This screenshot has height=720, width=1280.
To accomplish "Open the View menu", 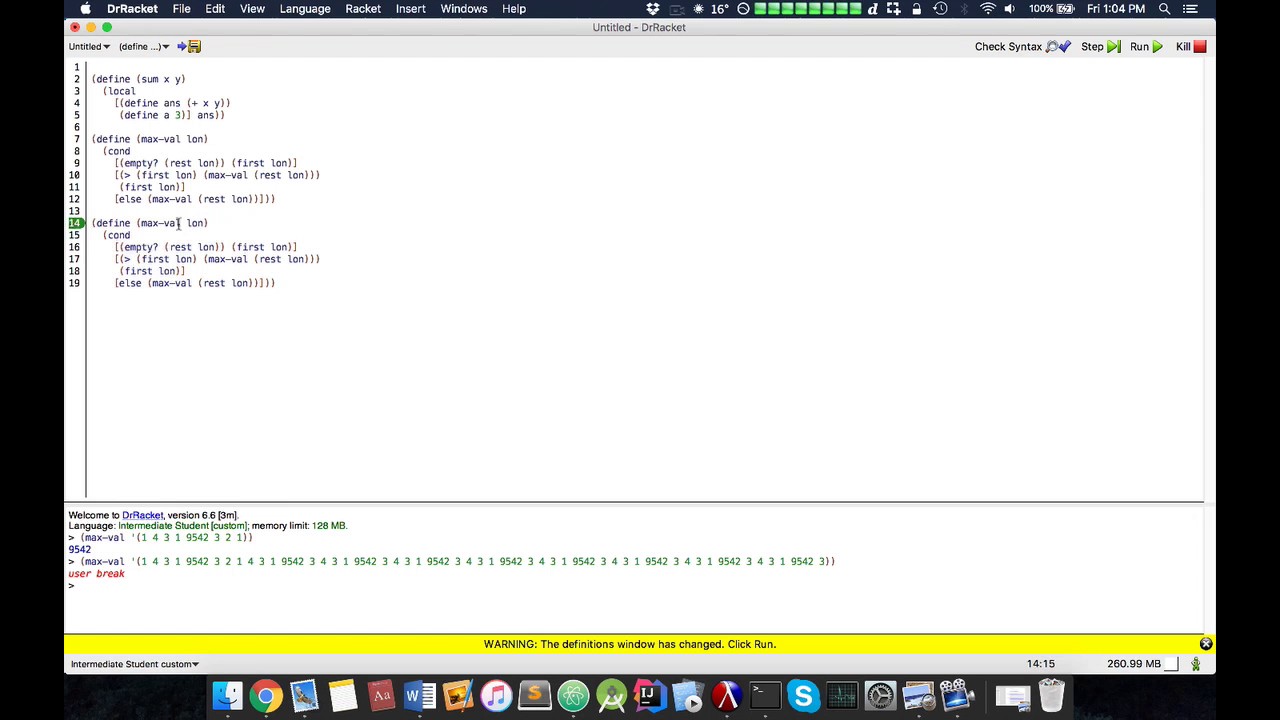I will 252,9.
